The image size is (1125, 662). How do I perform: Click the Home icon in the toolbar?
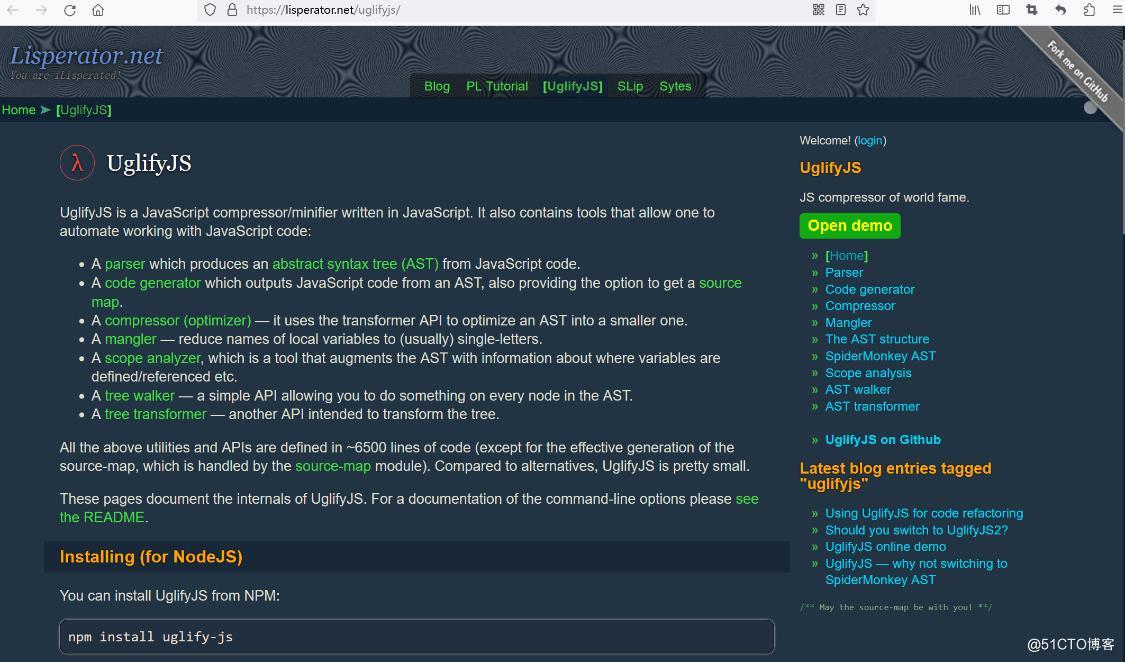point(98,11)
